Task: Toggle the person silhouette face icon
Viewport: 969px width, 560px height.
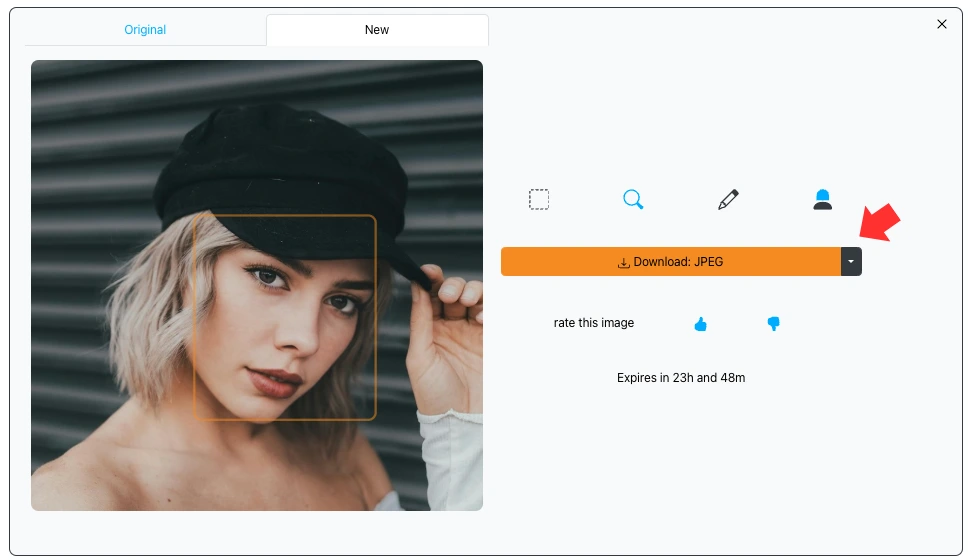Action: coord(822,200)
